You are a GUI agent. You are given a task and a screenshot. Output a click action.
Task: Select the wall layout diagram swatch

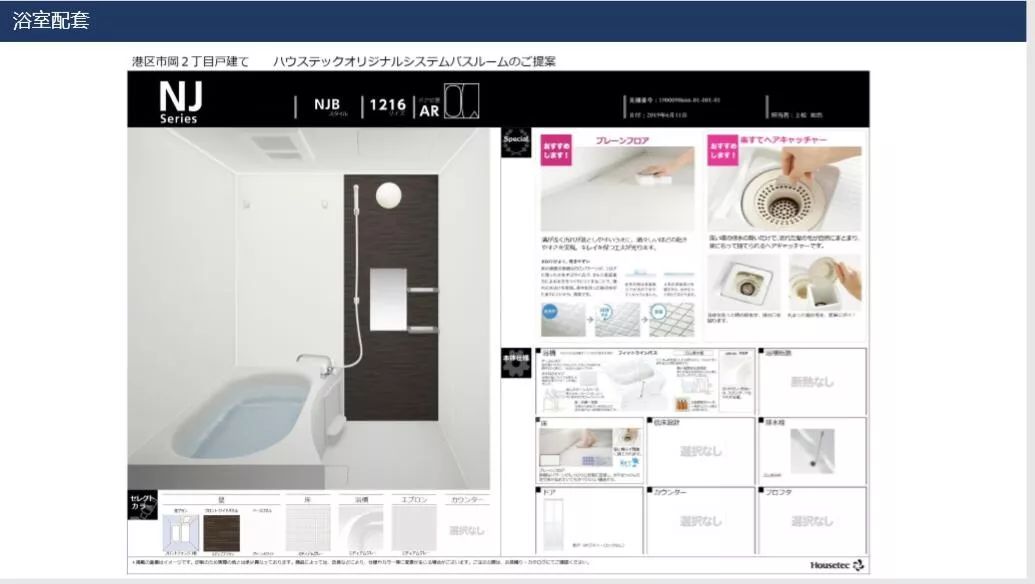point(181,533)
